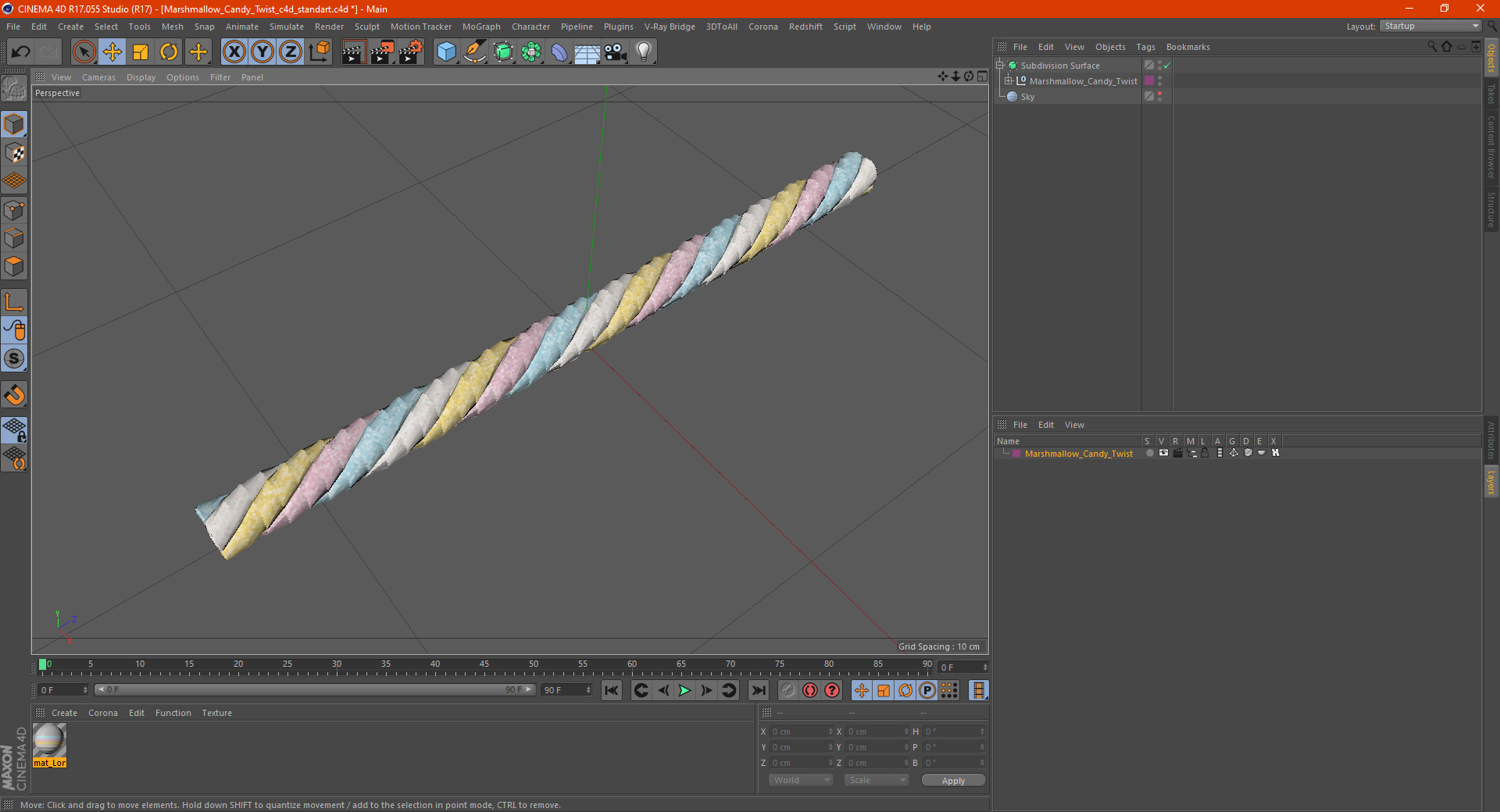Open the Mesh menu
This screenshot has width=1500, height=812.
173,27
